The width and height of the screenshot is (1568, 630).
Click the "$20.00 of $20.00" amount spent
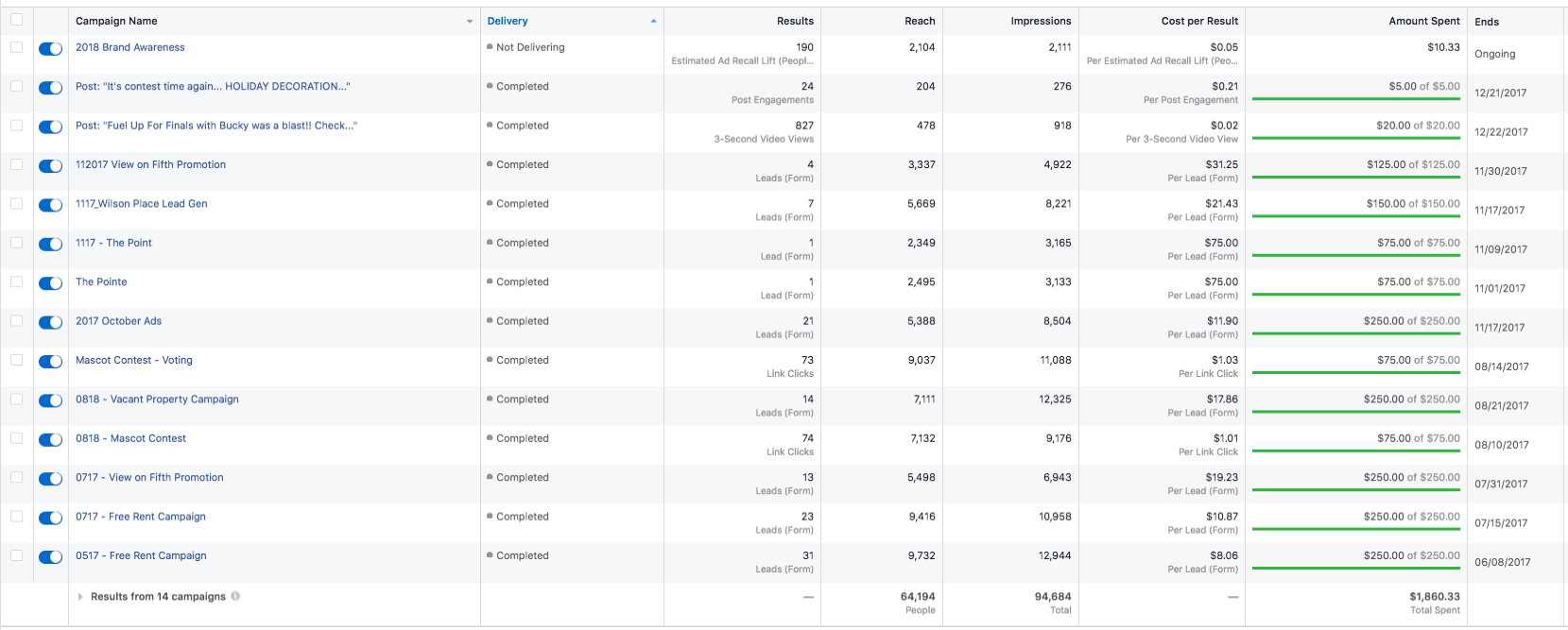(x=1418, y=126)
